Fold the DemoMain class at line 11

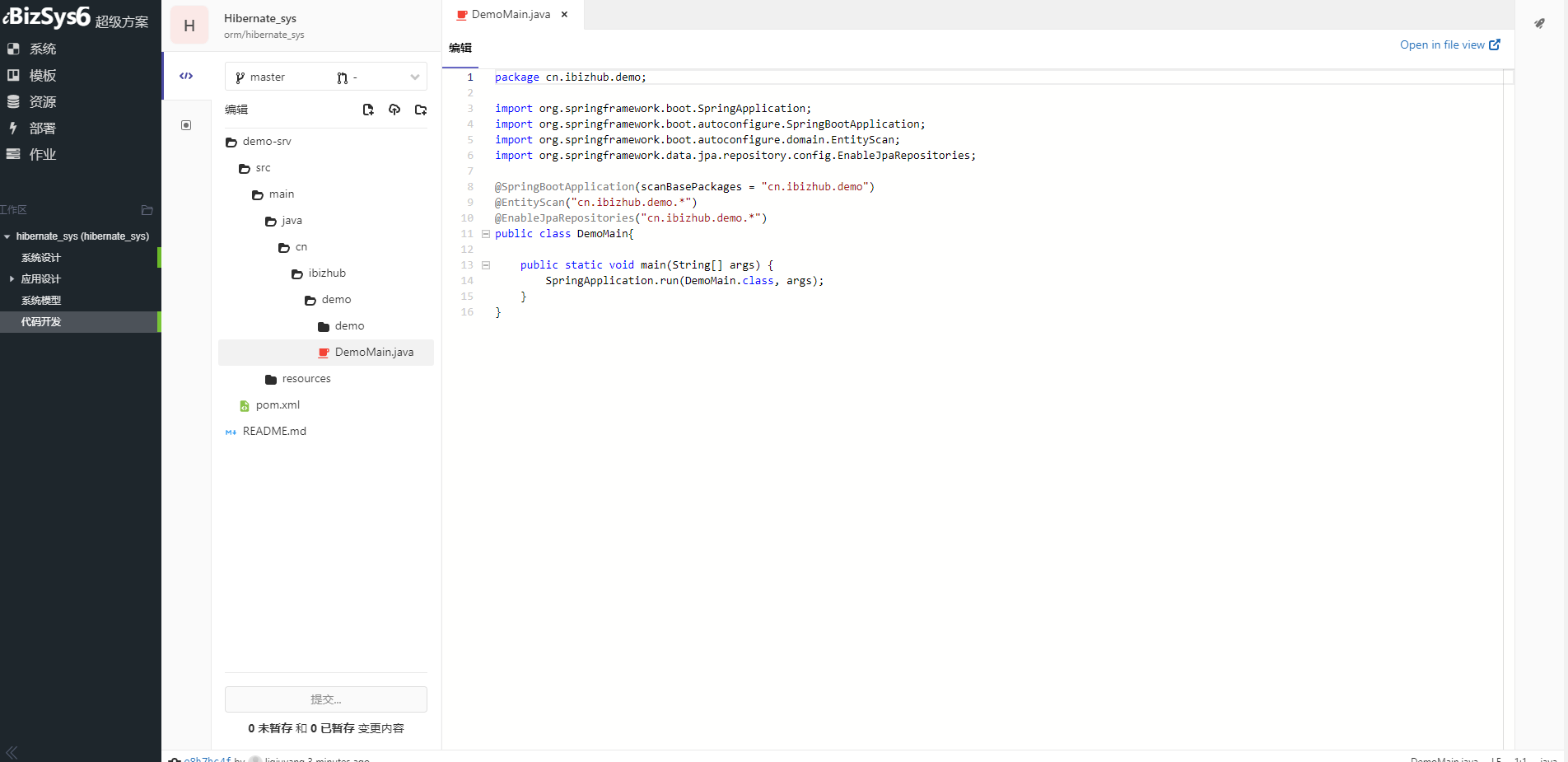[x=486, y=234]
